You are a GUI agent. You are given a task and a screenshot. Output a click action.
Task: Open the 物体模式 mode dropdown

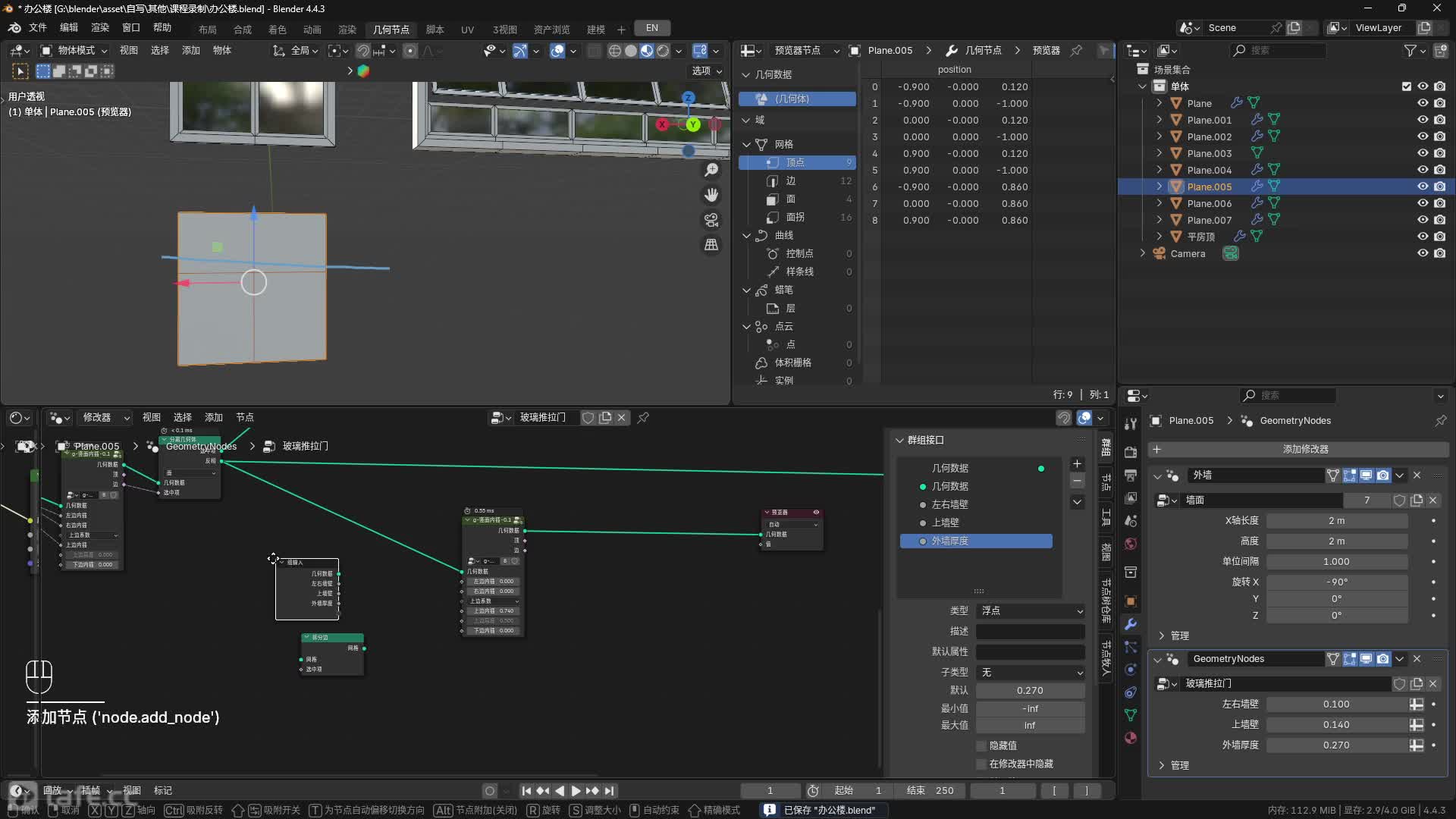[74, 51]
